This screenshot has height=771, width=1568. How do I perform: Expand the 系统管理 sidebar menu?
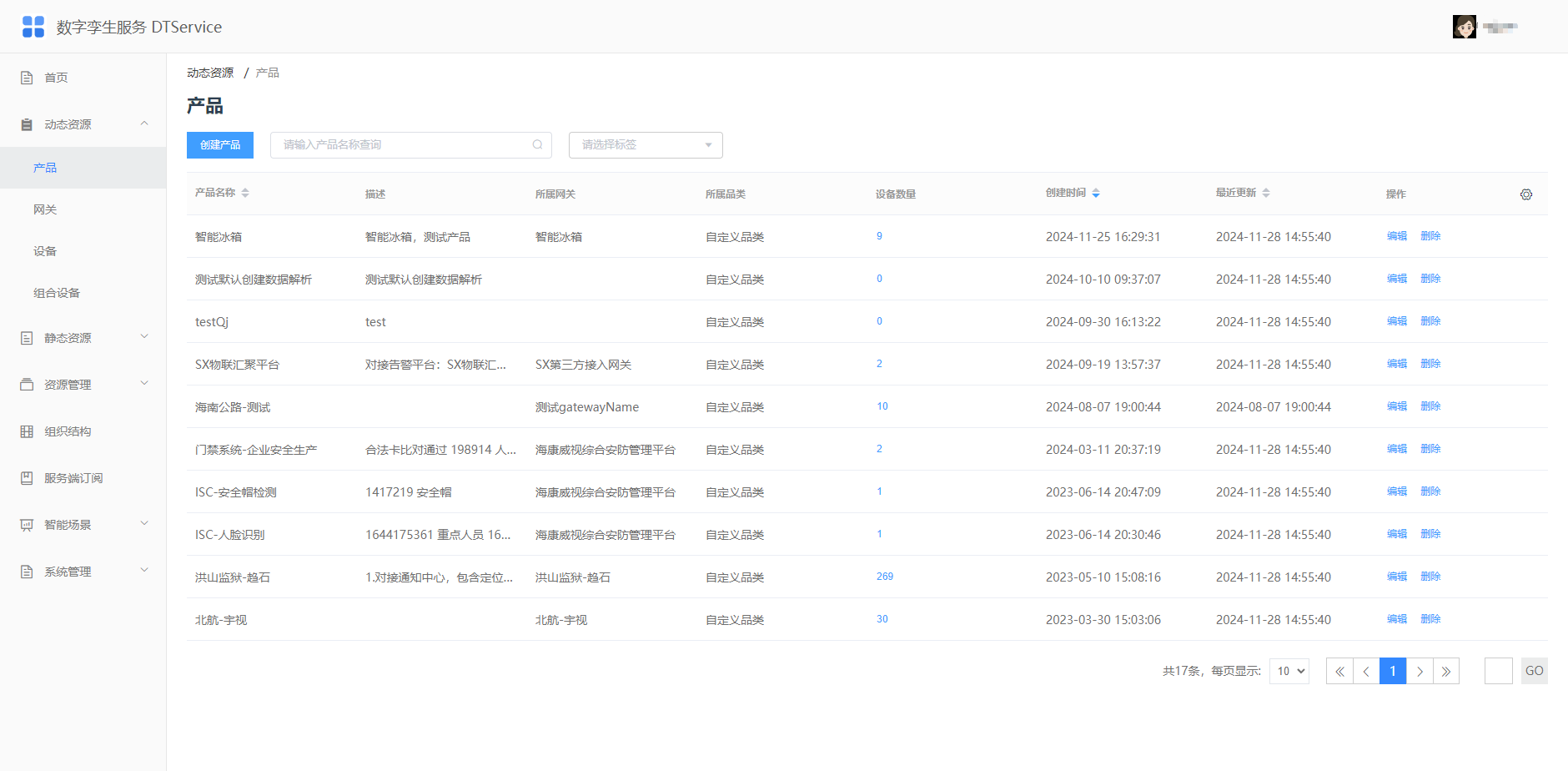tap(83, 572)
